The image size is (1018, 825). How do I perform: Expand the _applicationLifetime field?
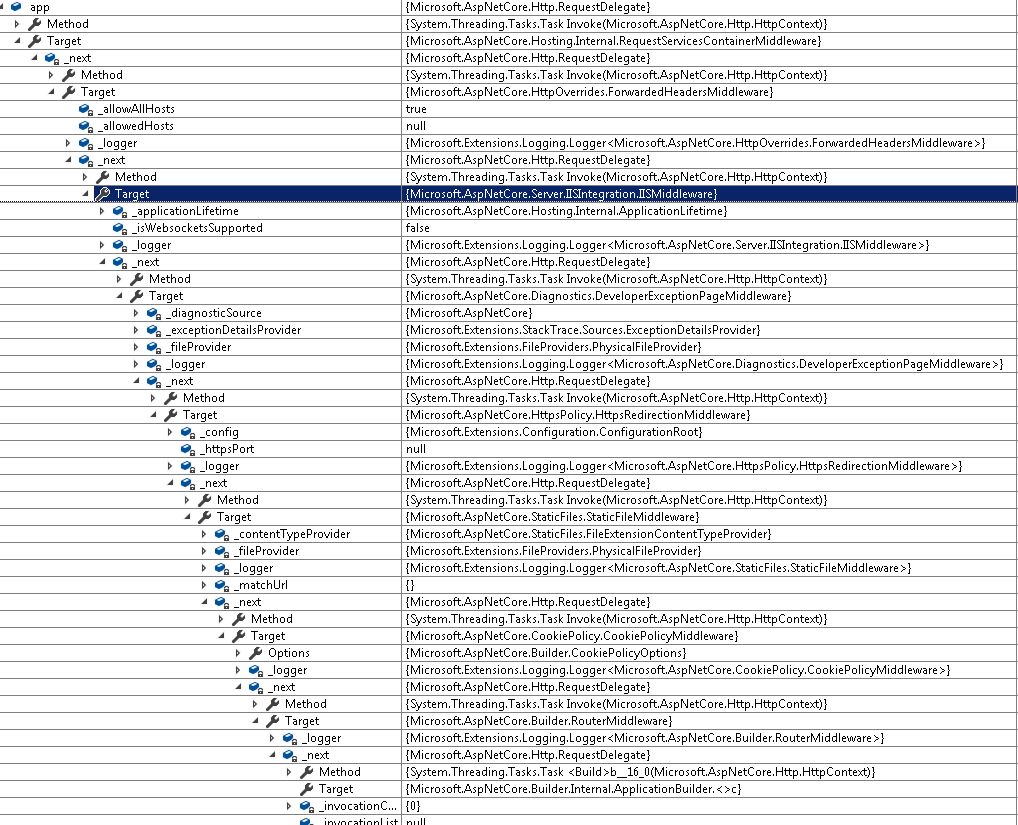pos(102,211)
